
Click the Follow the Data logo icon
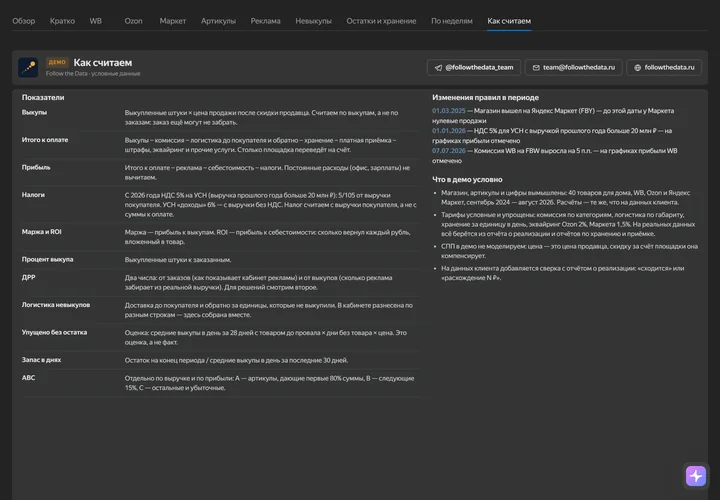[28, 67]
